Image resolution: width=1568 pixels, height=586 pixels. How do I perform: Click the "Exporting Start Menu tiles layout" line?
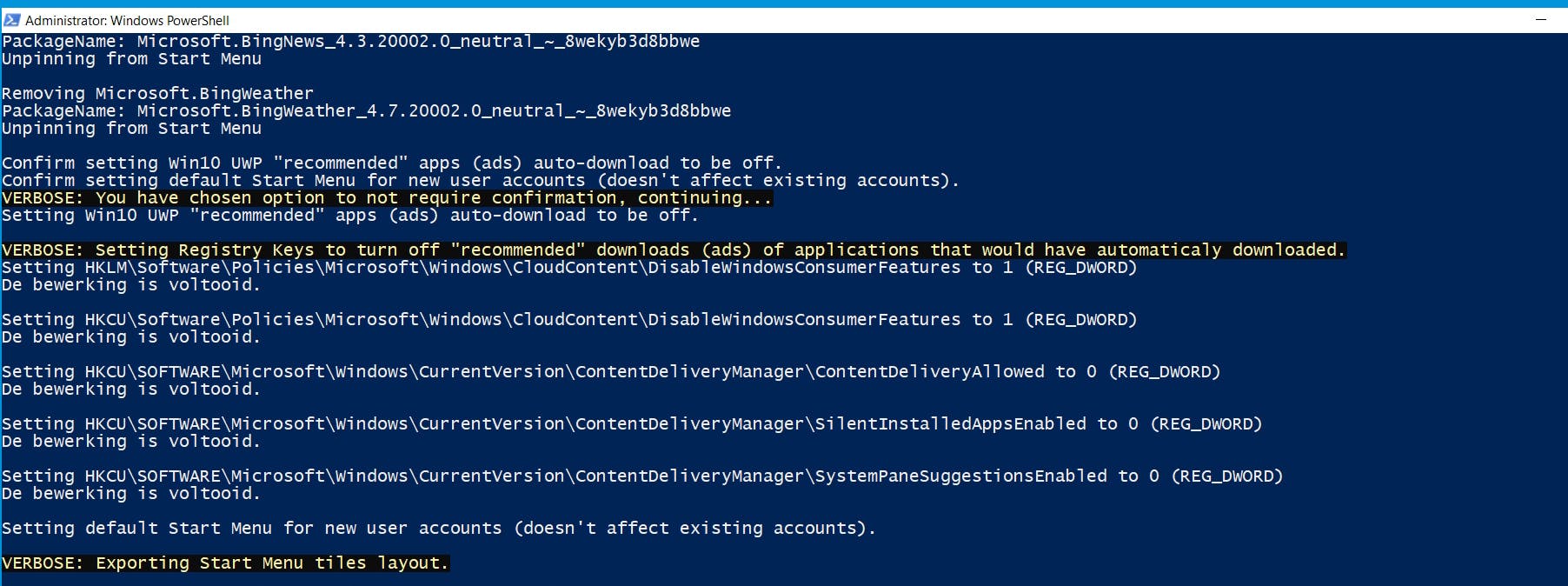coord(225,563)
